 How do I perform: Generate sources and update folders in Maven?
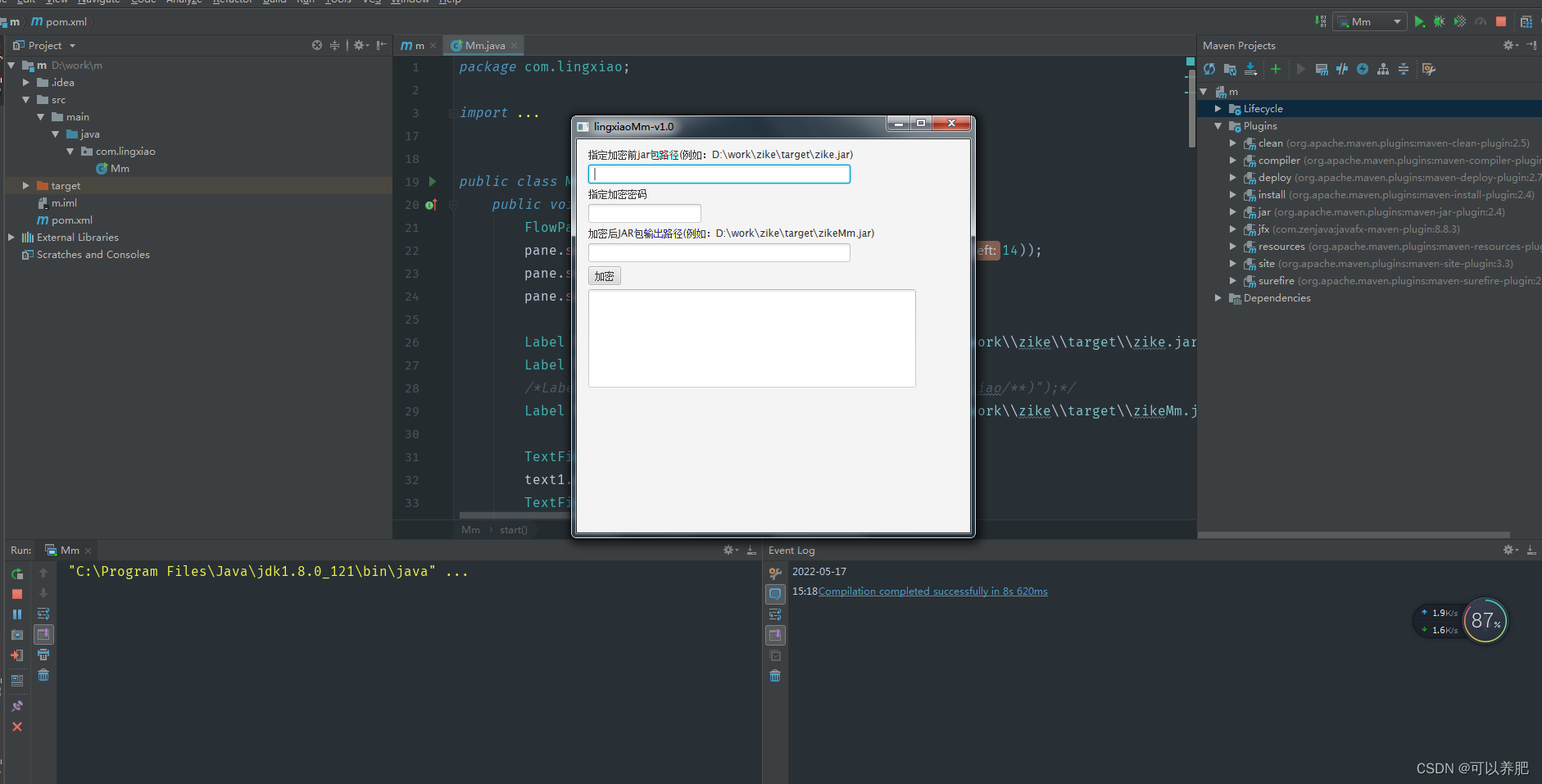tap(1230, 69)
